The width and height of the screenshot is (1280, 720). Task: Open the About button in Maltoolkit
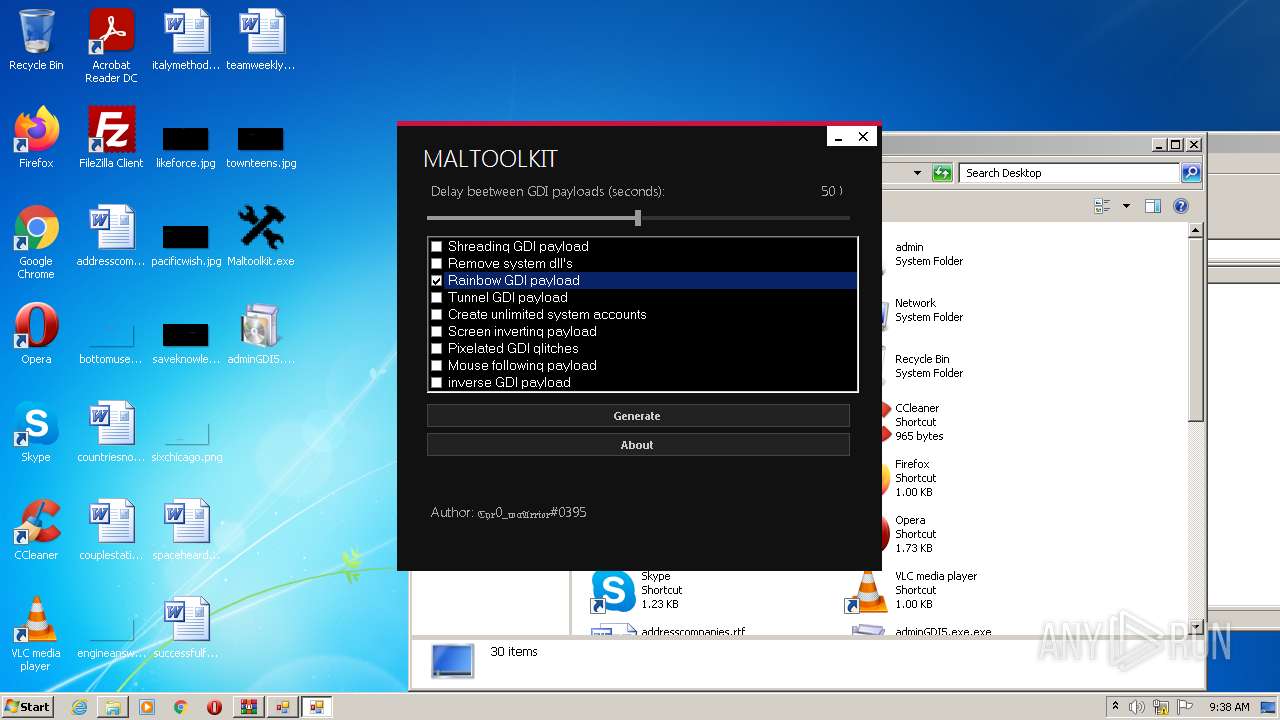tap(638, 445)
